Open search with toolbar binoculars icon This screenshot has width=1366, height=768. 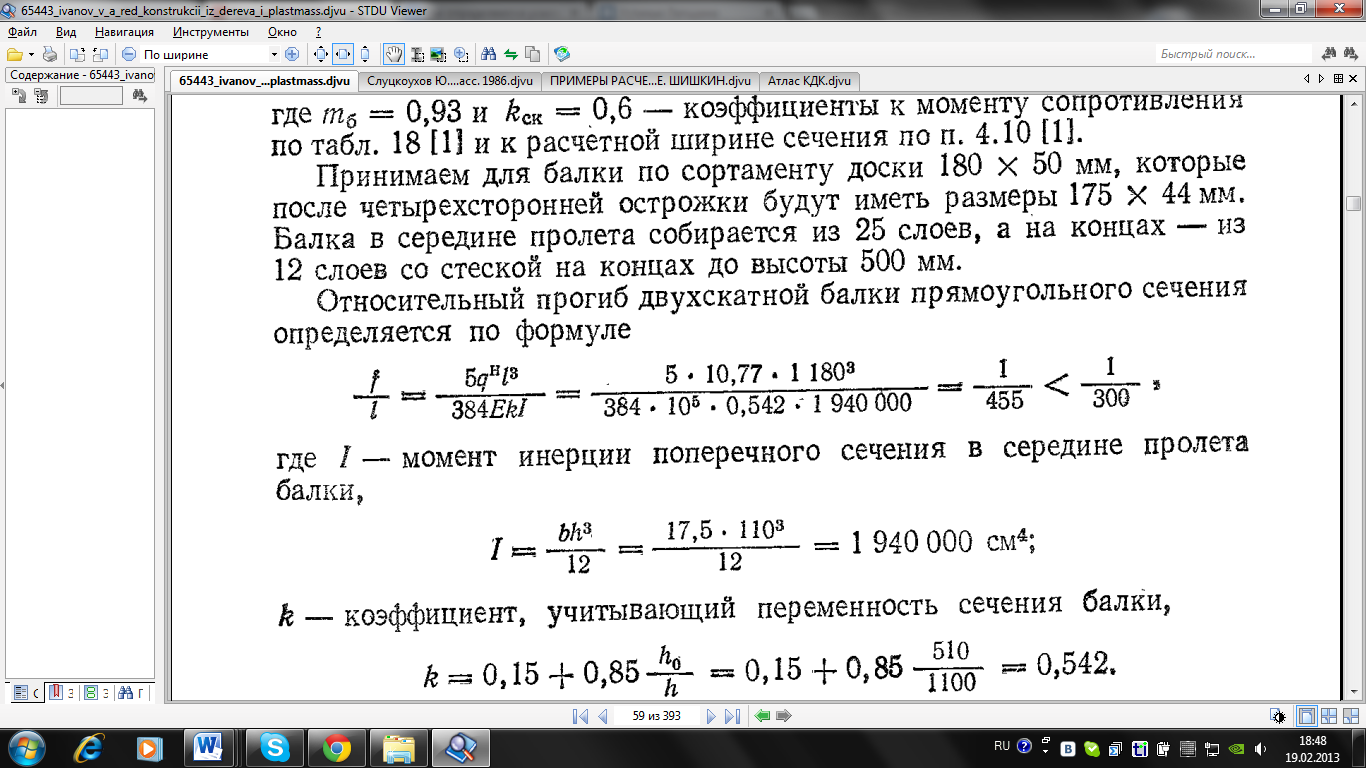point(490,54)
